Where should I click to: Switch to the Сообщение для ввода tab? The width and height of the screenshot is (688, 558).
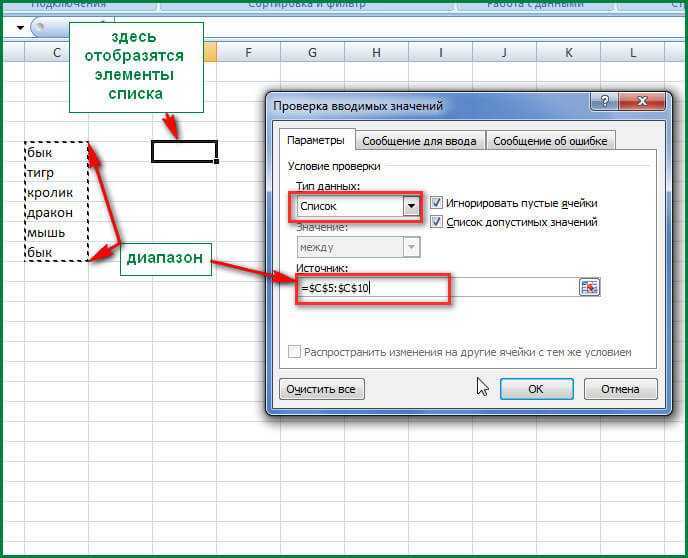(x=419, y=141)
